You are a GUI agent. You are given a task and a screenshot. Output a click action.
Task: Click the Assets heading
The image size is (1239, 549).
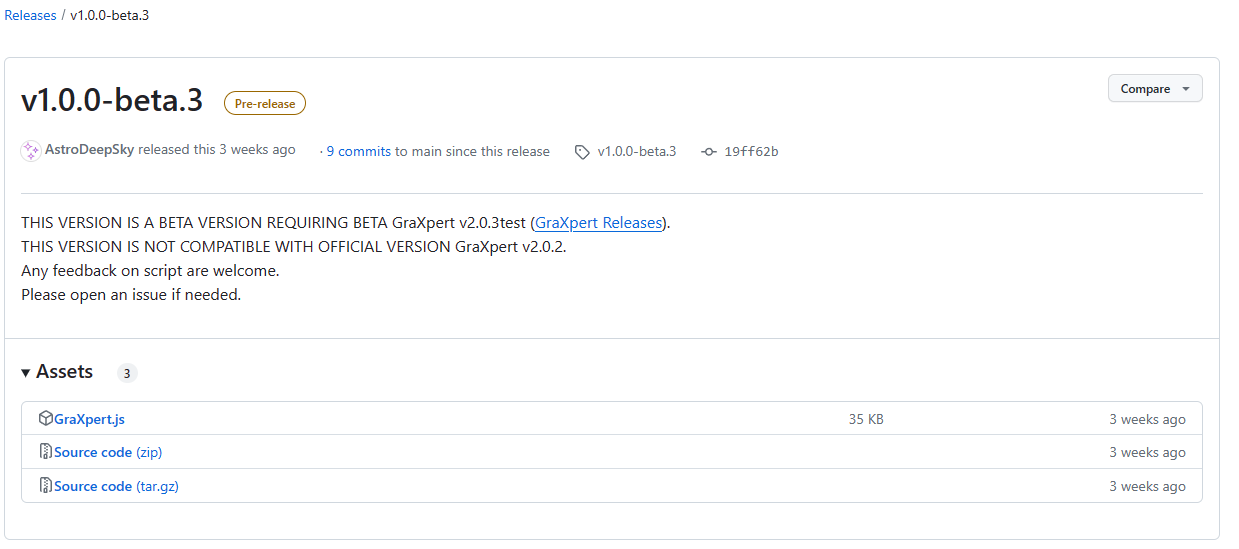(x=64, y=372)
